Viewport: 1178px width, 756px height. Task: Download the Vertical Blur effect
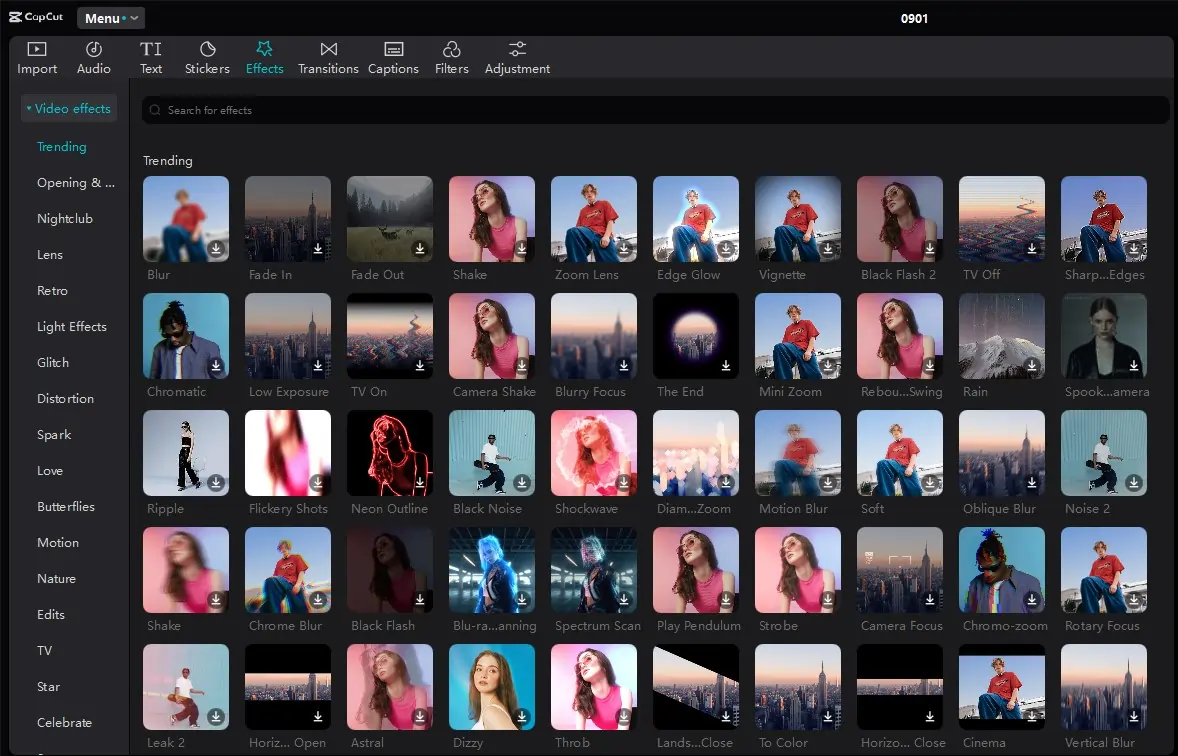(1134, 717)
